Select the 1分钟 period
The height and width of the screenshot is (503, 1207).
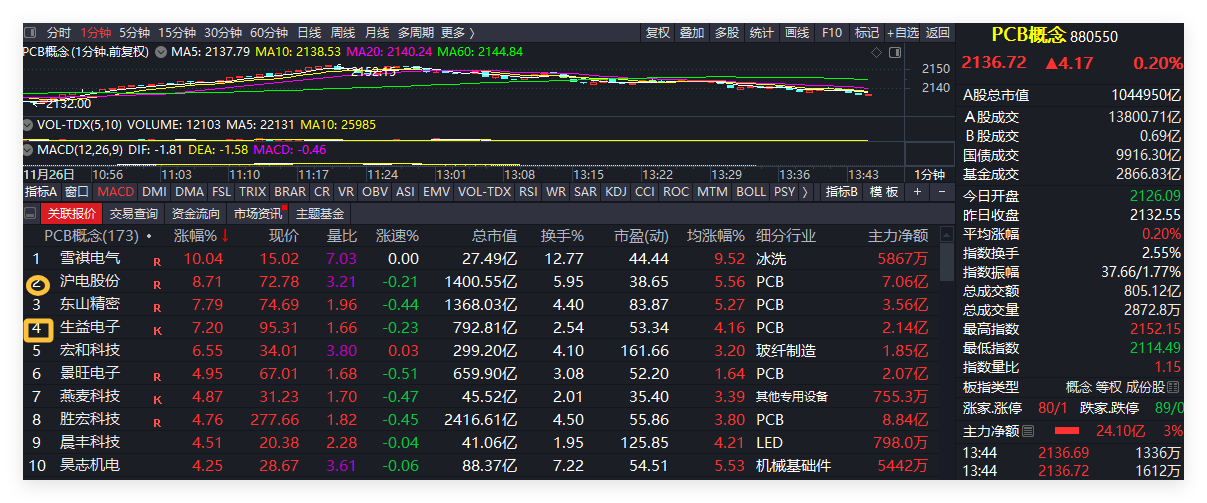click(97, 33)
